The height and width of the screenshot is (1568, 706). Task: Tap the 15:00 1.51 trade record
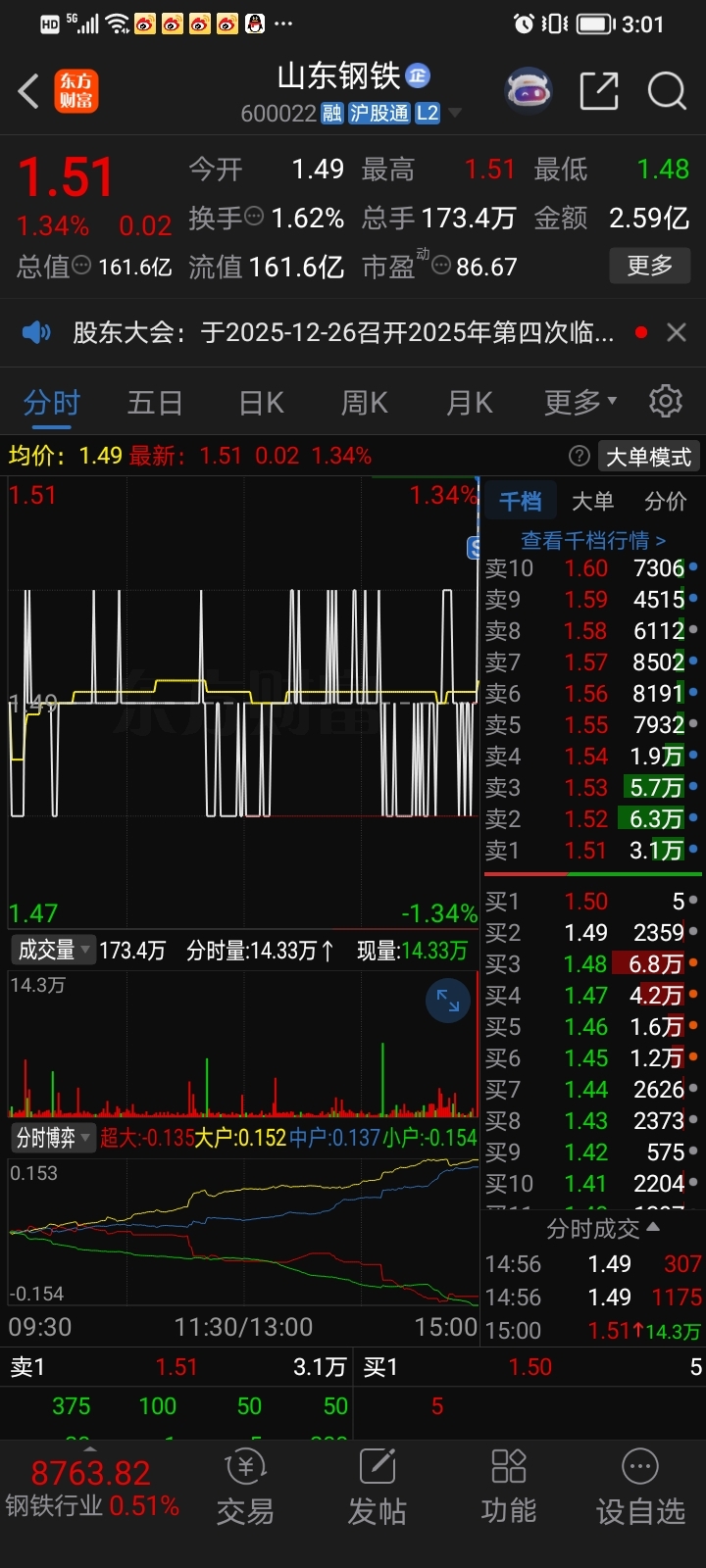pos(592,1331)
